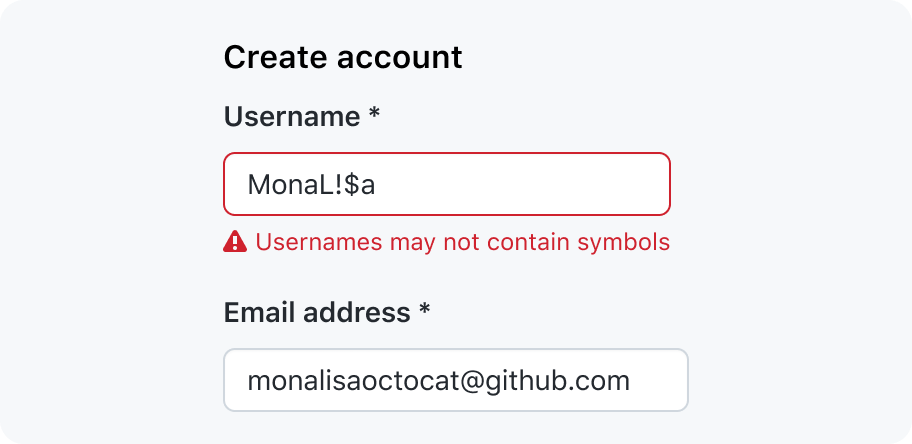The width and height of the screenshot is (912, 444).
Task: Click the word 'account' in the heading
Action: pyautogui.click(x=400, y=58)
